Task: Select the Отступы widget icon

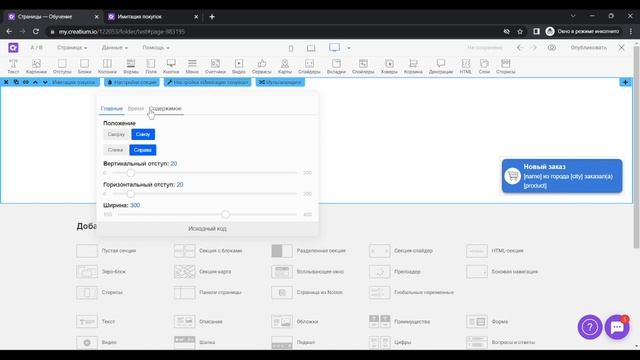Action: pos(62,66)
